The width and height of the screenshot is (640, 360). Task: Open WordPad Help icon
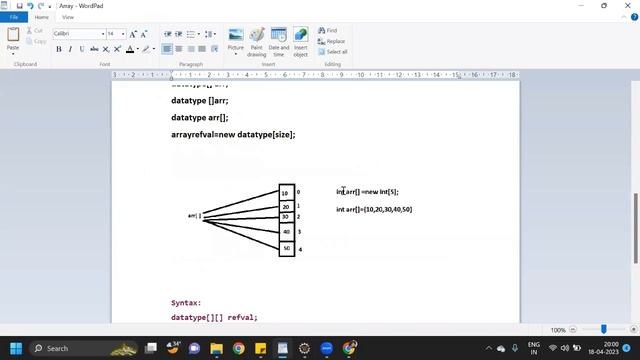point(634,17)
